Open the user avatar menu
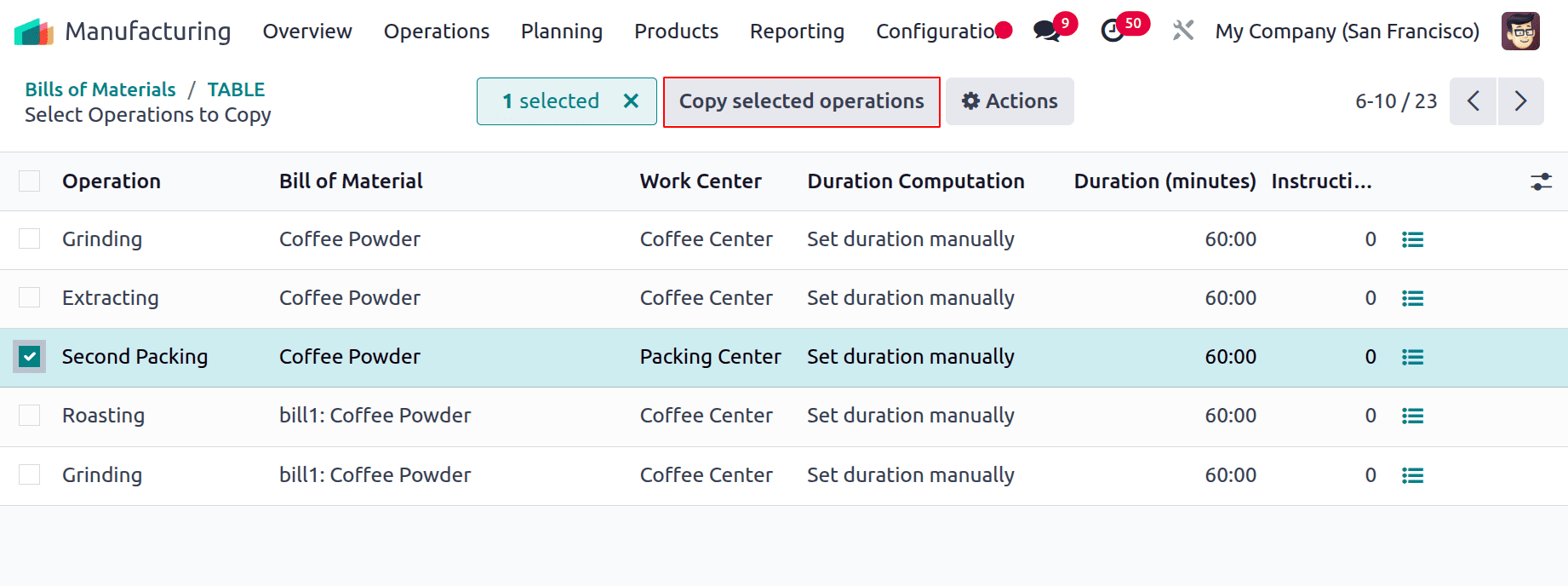Screen dimensions: 1568x586 [1520, 32]
